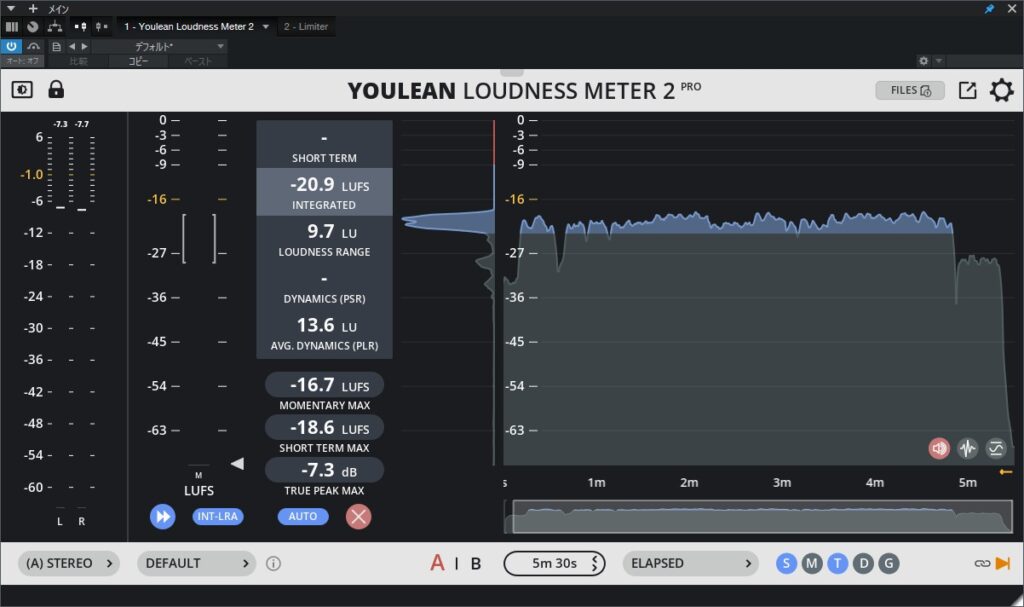Screen dimensions: 1024x607
Task: Click the sidechain icon with right dot
Action: (101, 27)
